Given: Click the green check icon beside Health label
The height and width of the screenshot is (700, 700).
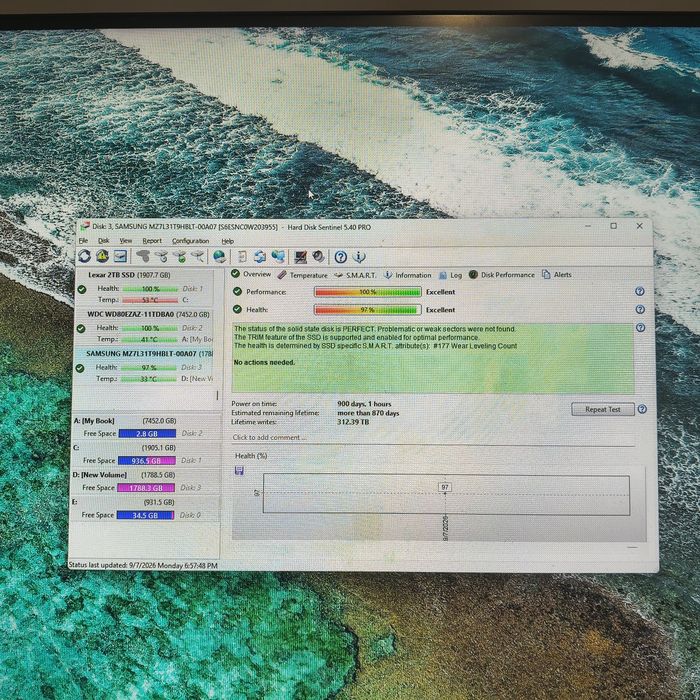Looking at the screenshot, I should click(x=237, y=309).
